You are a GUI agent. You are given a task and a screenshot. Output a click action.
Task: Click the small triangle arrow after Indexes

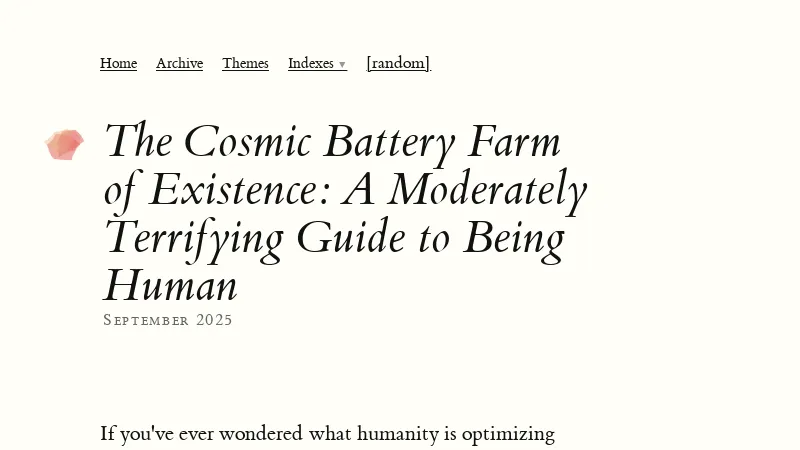click(342, 65)
